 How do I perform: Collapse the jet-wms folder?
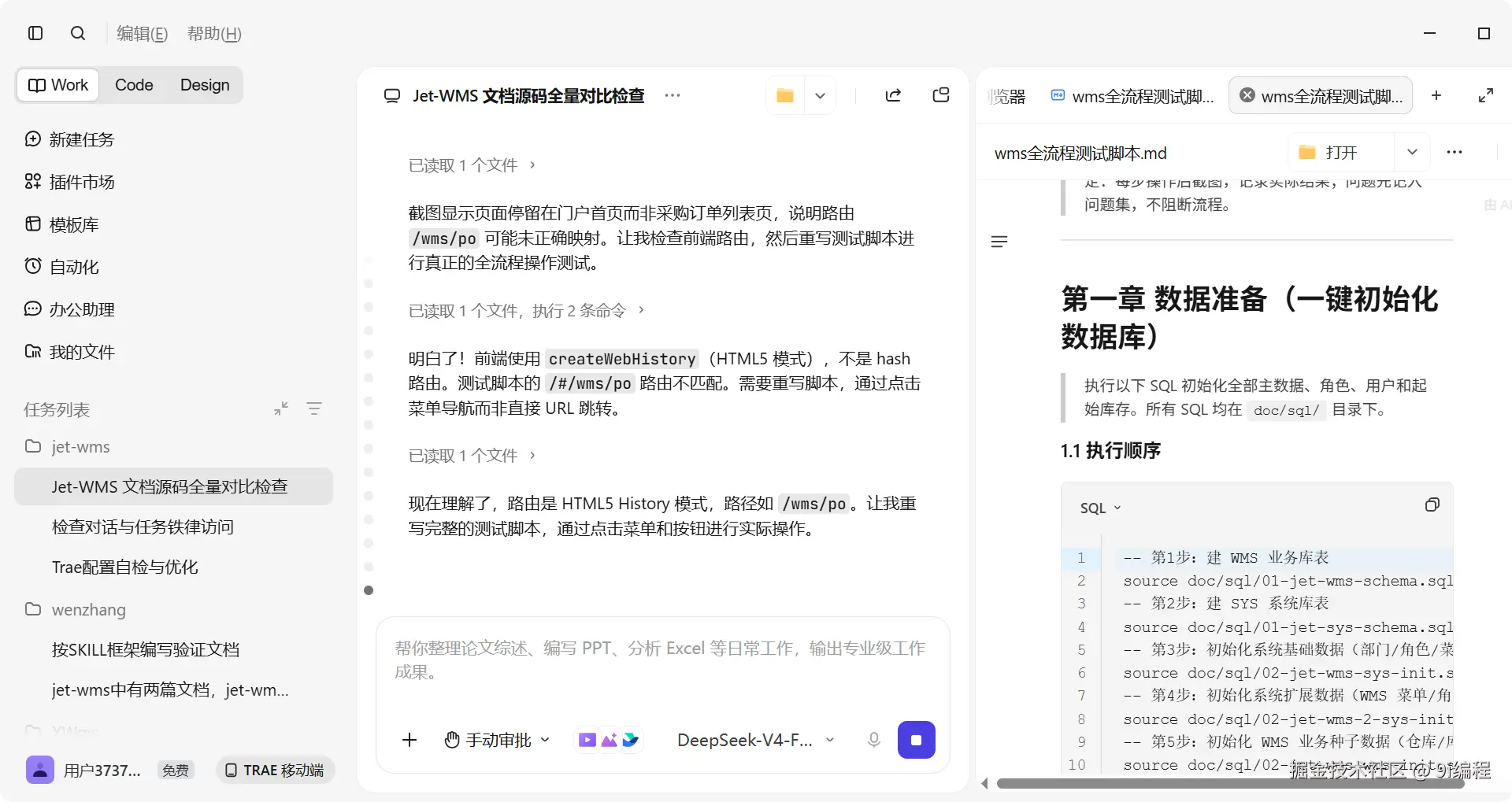(68, 446)
